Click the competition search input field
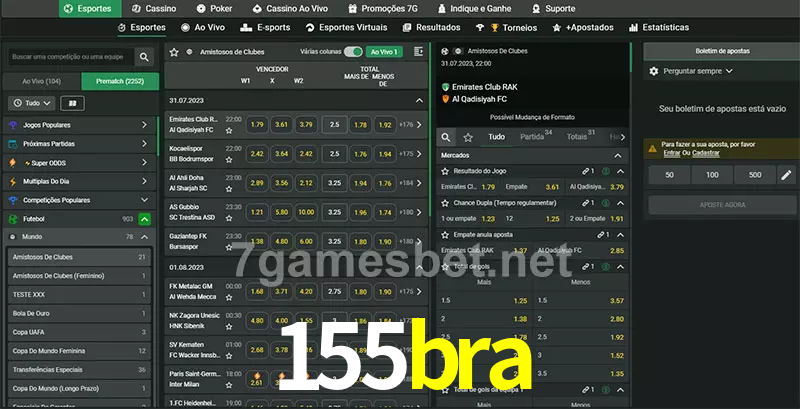This screenshot has height=409, width=800. tap(71, 57)
